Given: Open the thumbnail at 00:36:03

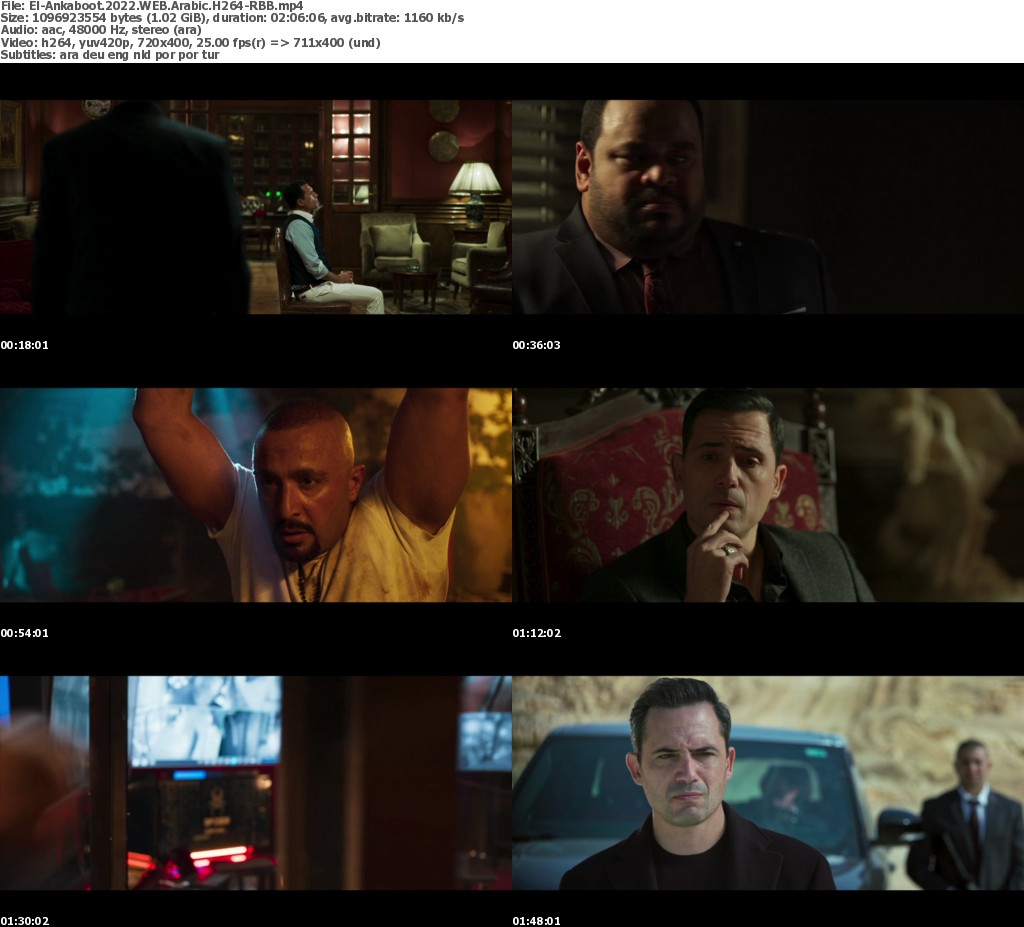Looking at the screenshot, I should click(768, 207).
